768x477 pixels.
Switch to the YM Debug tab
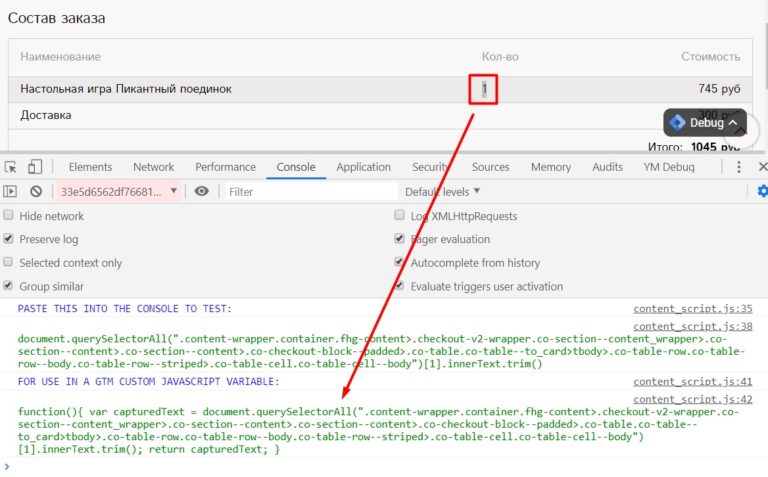669,167
